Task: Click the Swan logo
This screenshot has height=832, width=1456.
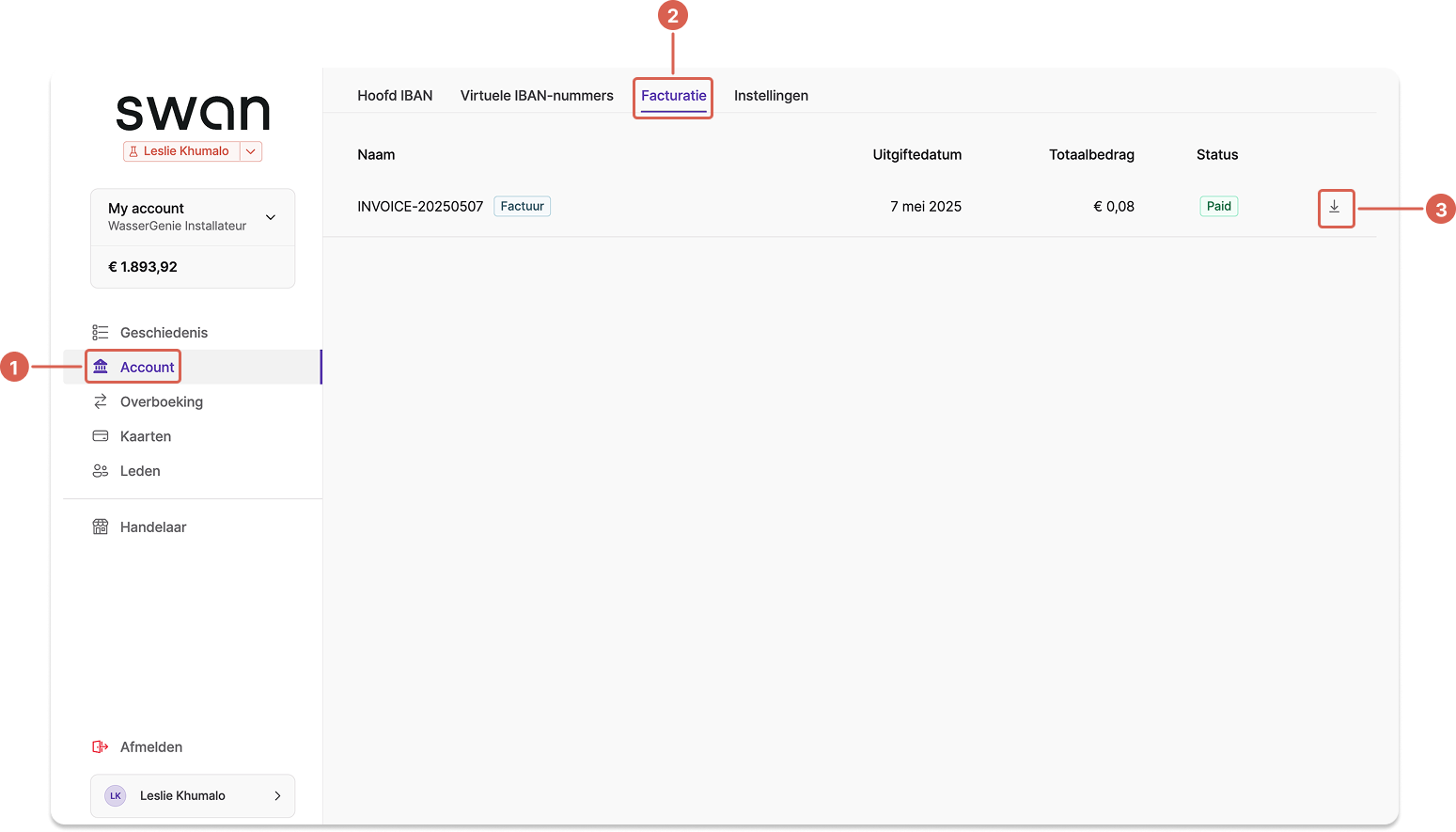Action: point(193,113)
